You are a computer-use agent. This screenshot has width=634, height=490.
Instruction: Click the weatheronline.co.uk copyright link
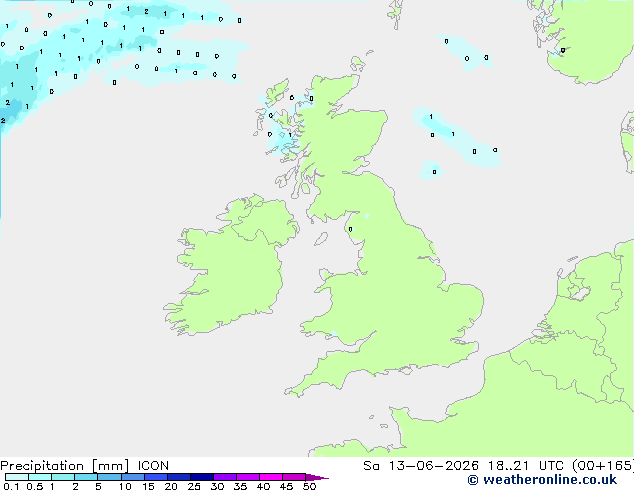[x=542, y=480]
